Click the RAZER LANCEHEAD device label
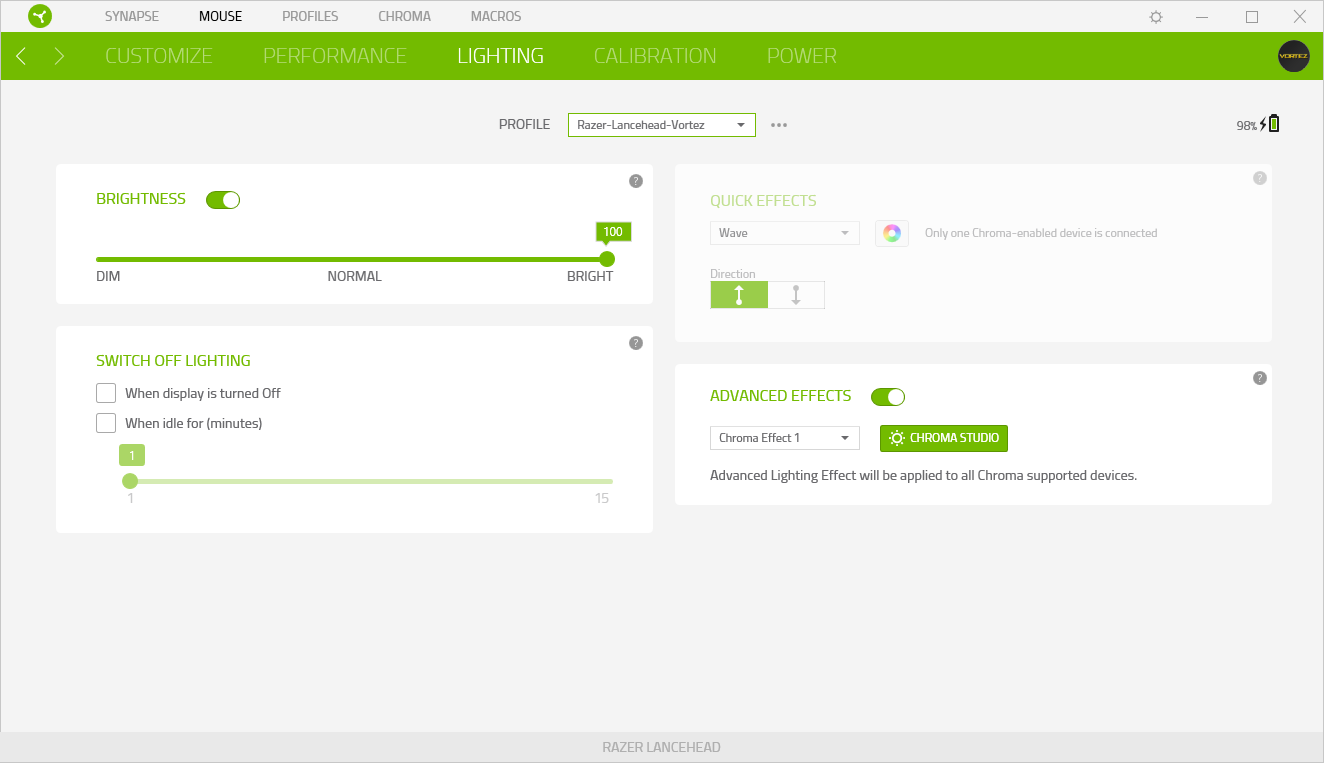Screen dimensions: 1324x763 coord(661,747)
